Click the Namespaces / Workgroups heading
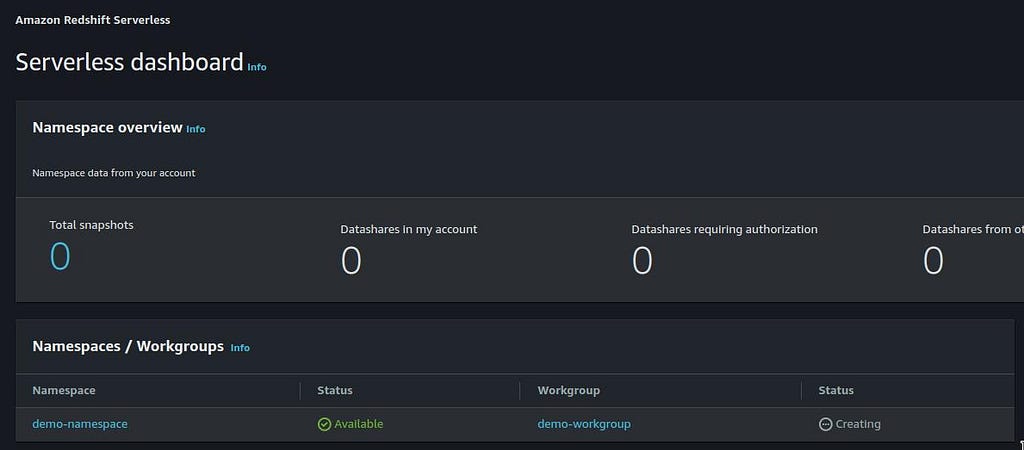Image resolution: width=1024 pixels, height=450 pixels. click(x=128, y=346)
